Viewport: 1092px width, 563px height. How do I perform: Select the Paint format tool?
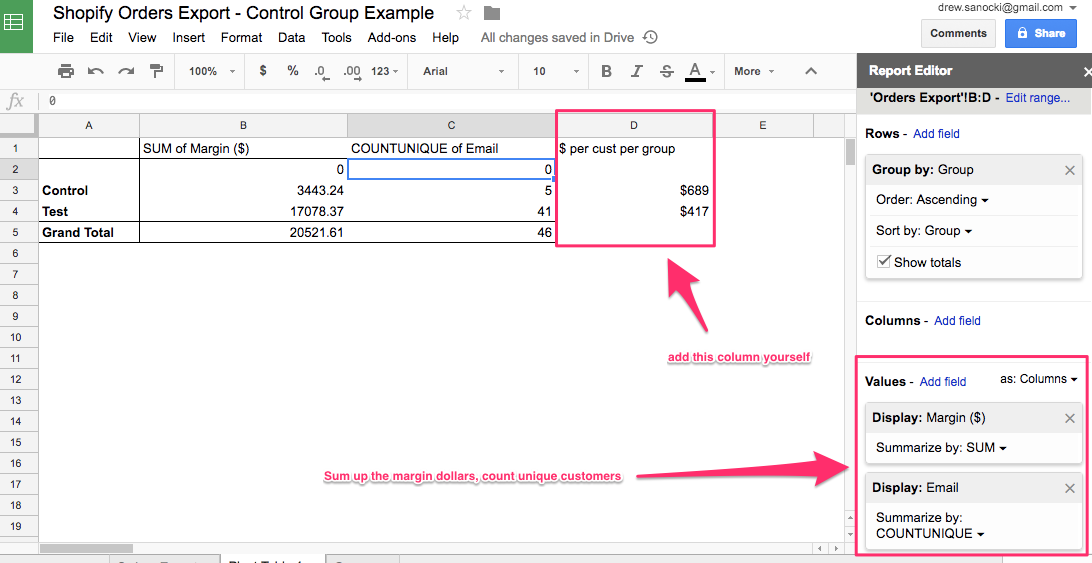coord(157,71)
